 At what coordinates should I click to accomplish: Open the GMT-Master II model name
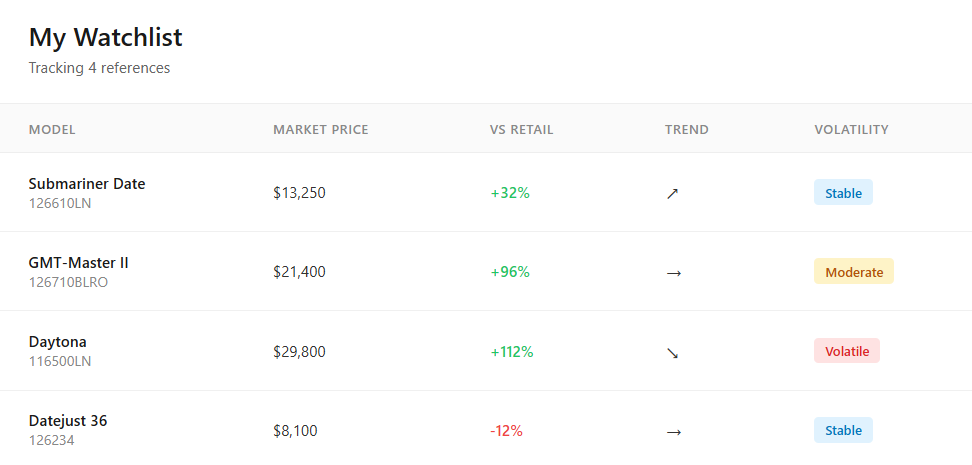pyautogui.click(x=78, y=263)
